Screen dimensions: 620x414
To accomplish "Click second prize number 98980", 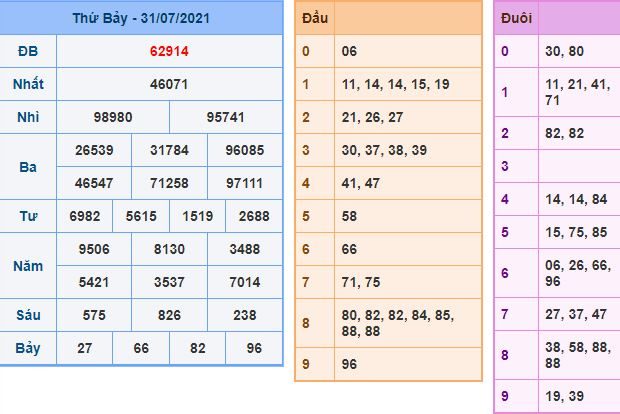I will pyautogui.click(x=113, y=117).
